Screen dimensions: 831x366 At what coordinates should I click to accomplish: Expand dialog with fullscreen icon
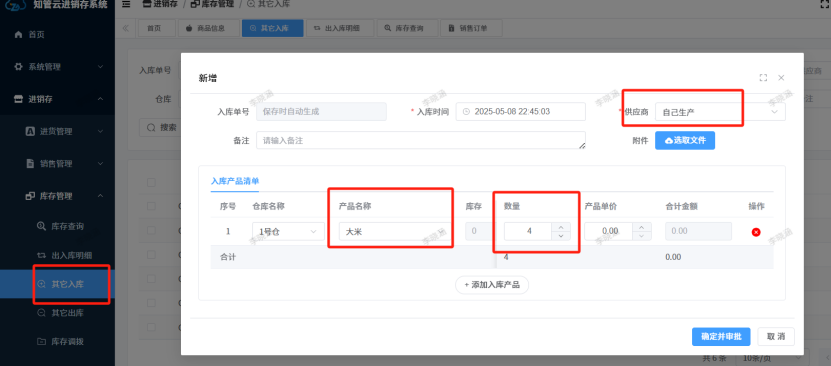[763, 78]
